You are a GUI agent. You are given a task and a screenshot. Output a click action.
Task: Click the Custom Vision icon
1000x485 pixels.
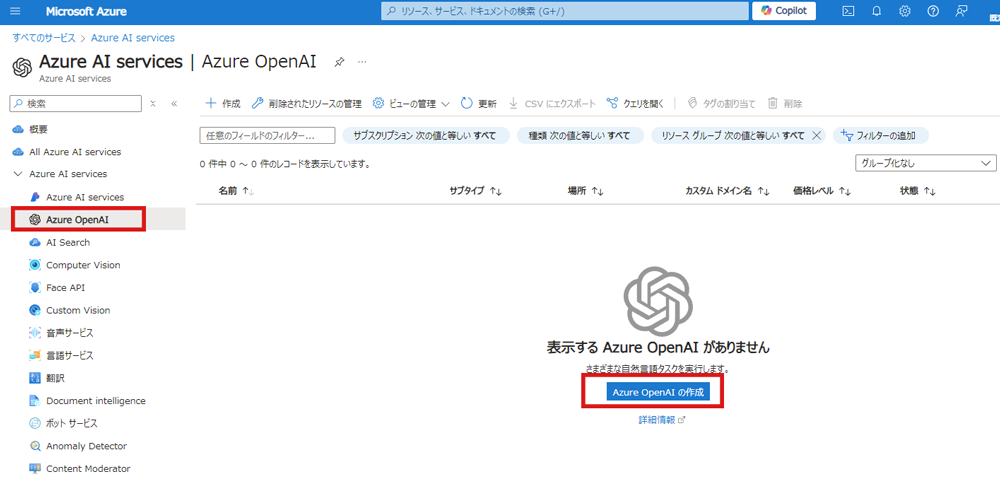point(35,310)
